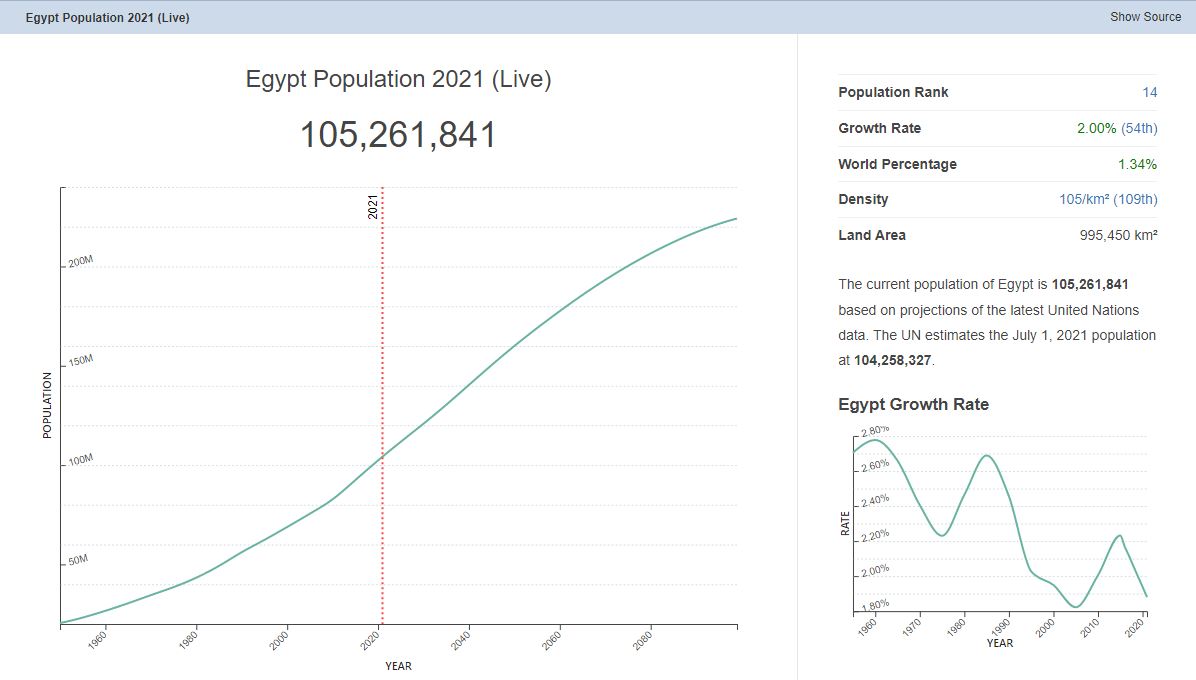Click the Show Source link
This screenshot has height=680, width=1196.
tap(1145, 17)
